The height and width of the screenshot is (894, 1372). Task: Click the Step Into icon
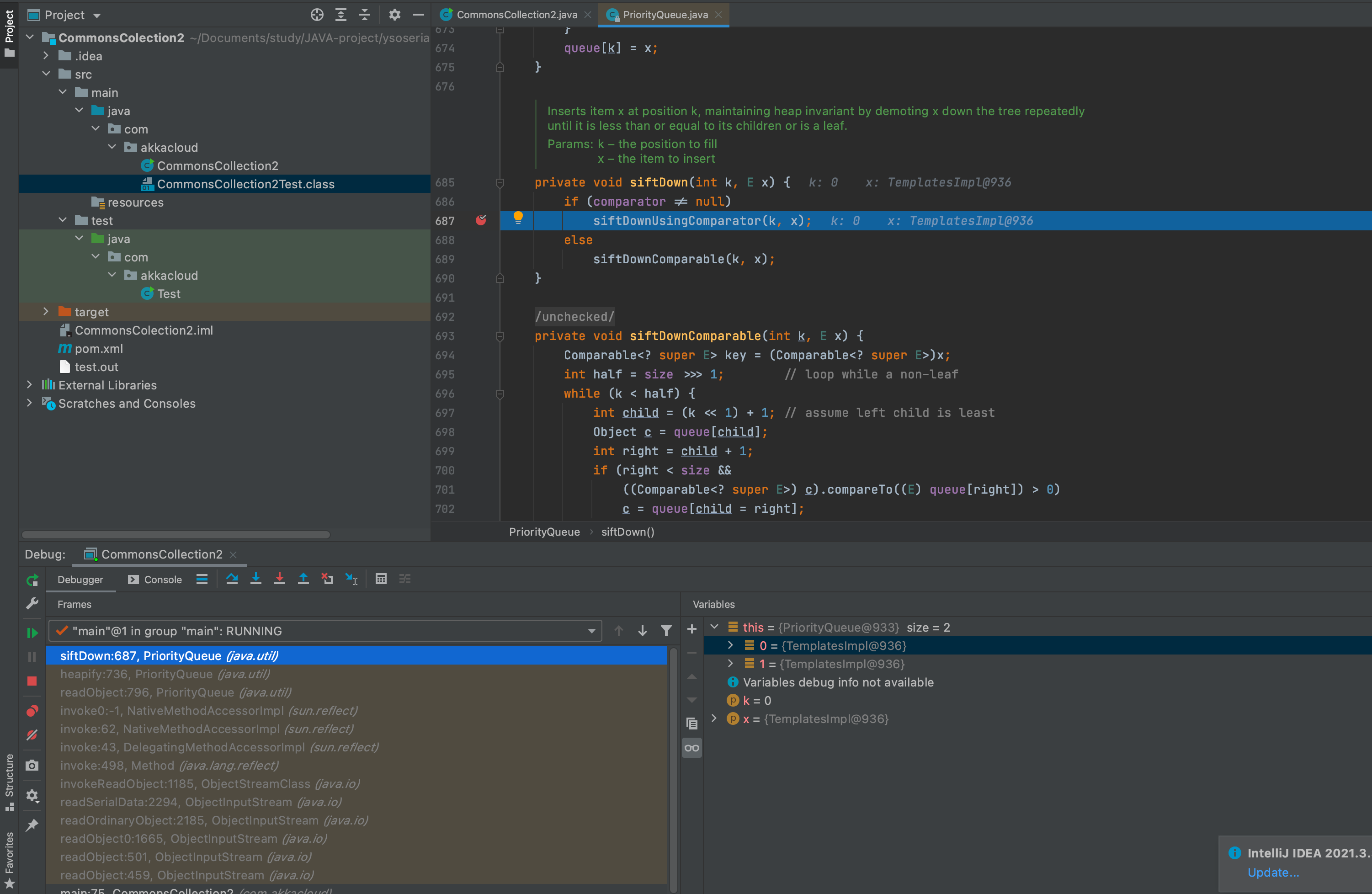[256, 579]
